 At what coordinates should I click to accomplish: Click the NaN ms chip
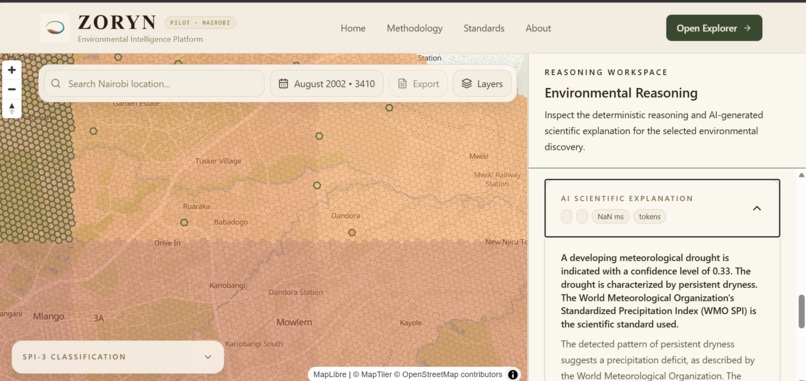coord(610,216)
